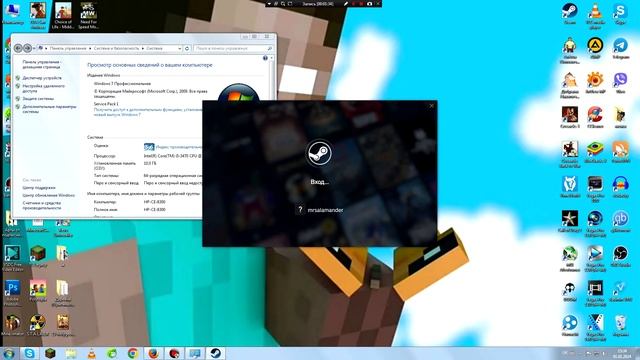Open Skype from the taskbar
Image resolution: width=640 pixels, height=360 pixels.
[x=29, y=353]
